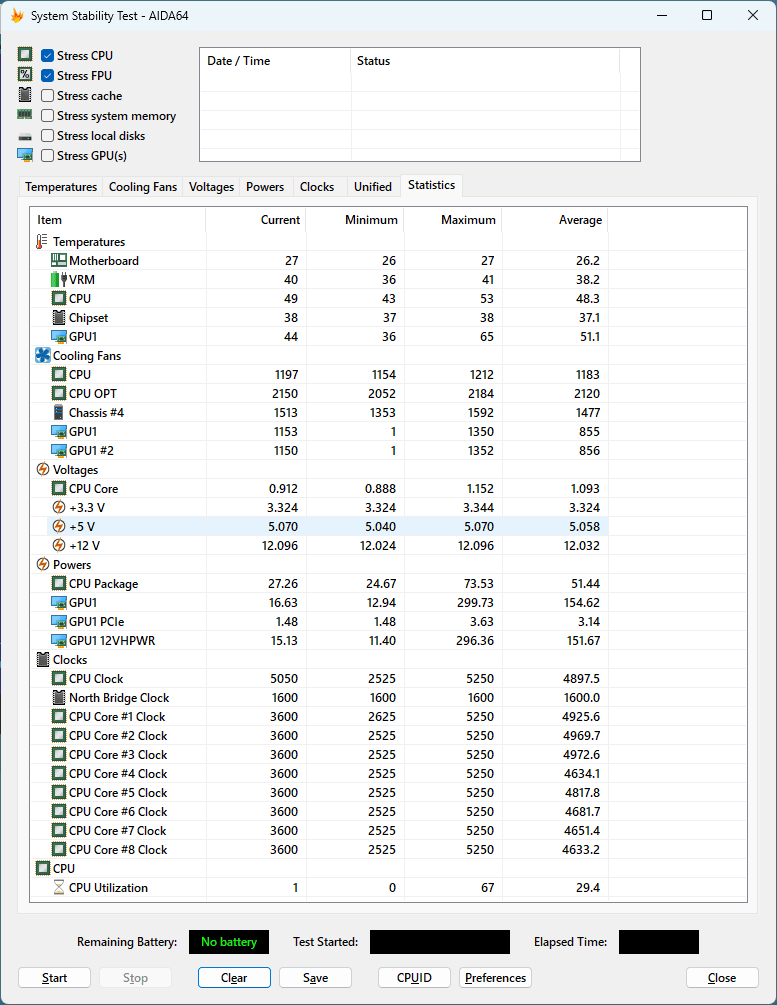The height and width of the screenshot is (1005, 777).
Task: Click the Minimum column header
Action: 355,220
